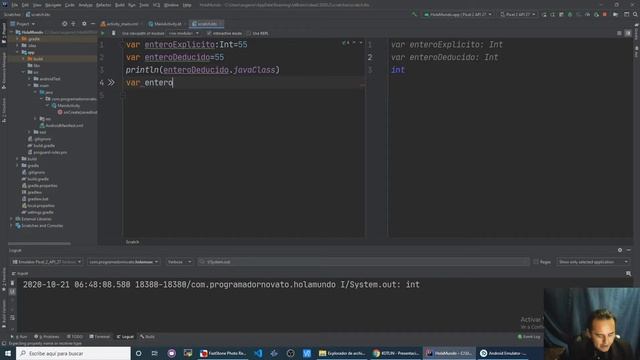Select Scratches and Consoles tree node
Image resolution: width=640 pixels, height=360 pixels.
[42, 226]
